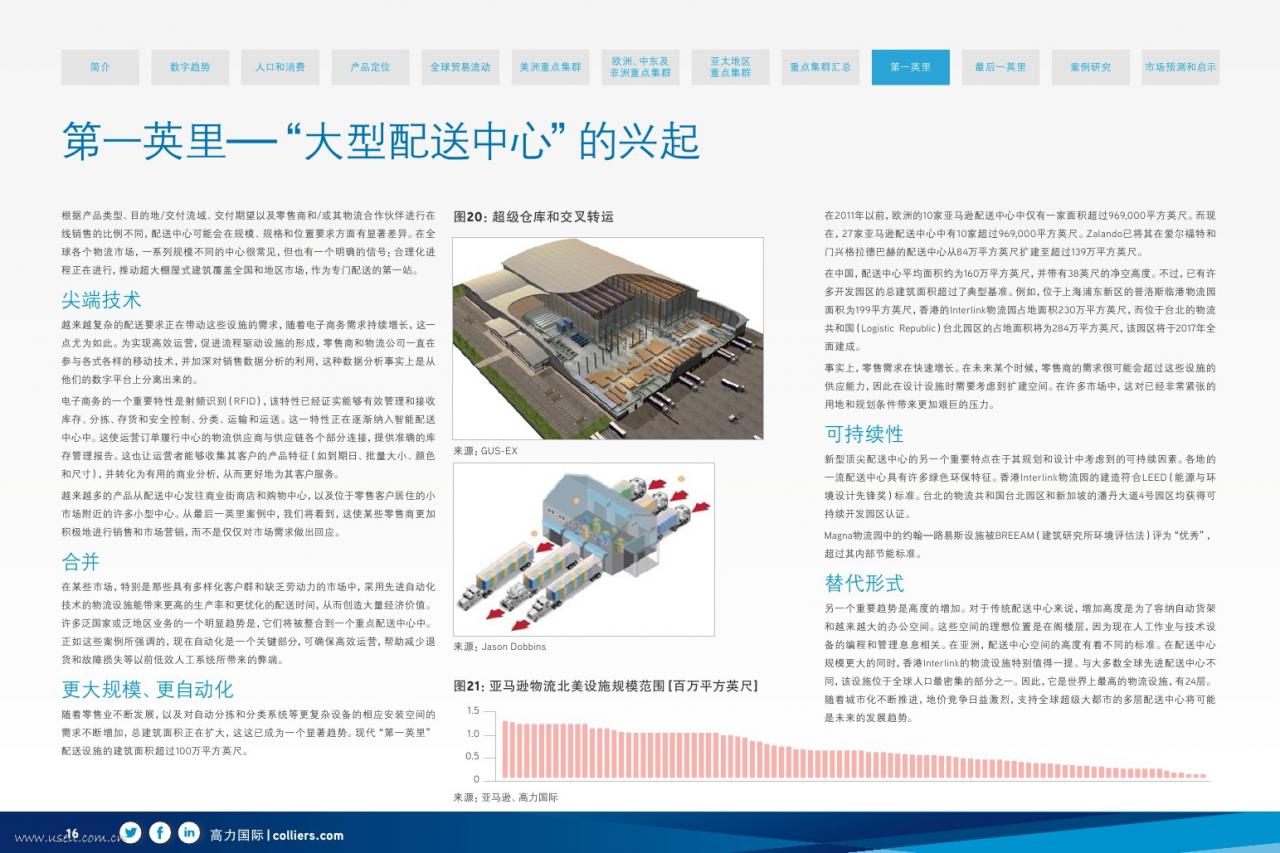The width and height of the screenshot is (1280, 853).
Task: Click the page title 第一英里 heading
Action: [380, 141]
